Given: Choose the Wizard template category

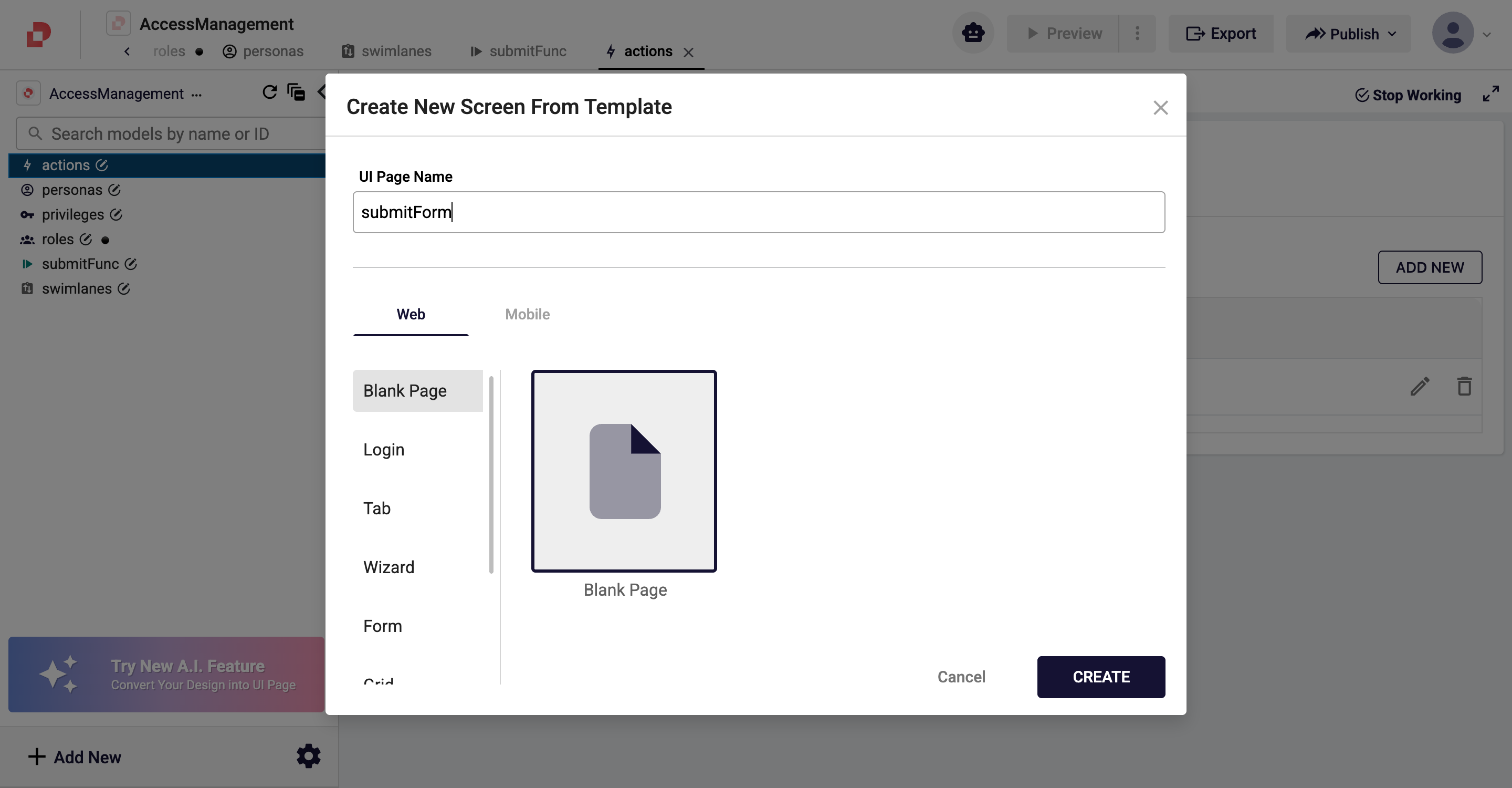Looking at the screenshot, I should click(417, 567).
